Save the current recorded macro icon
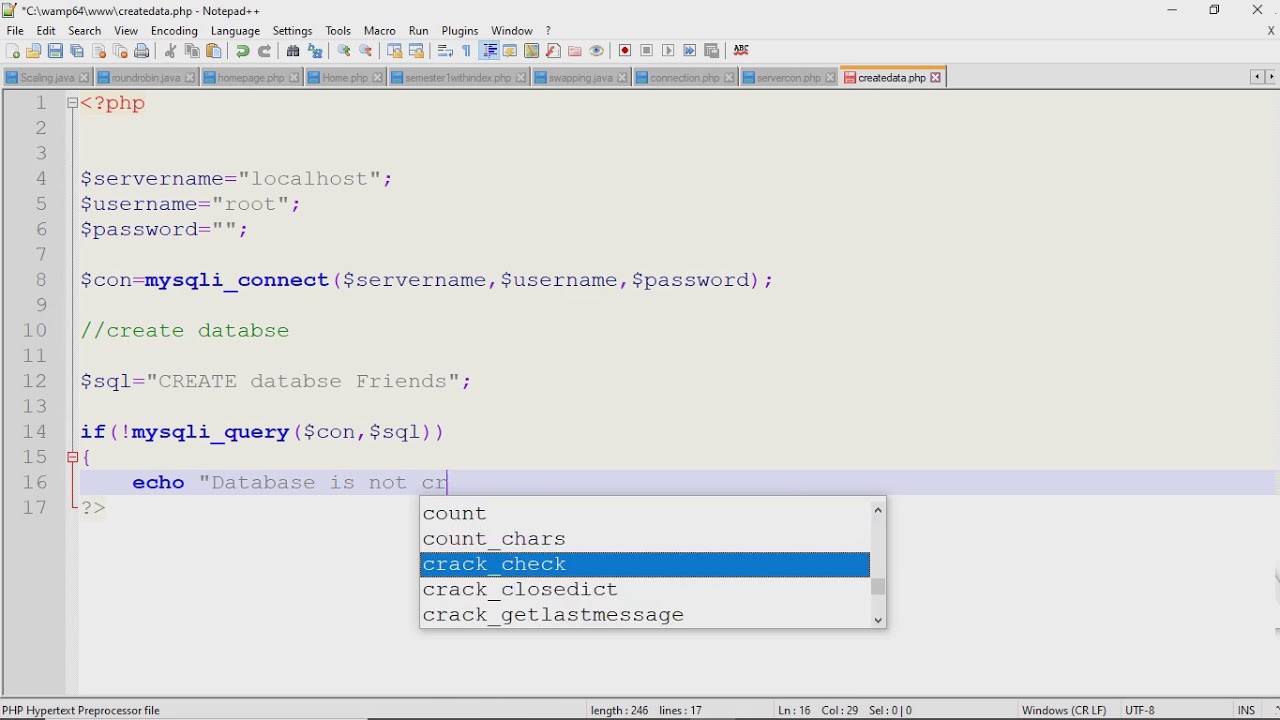Image resolution: width=1280 pixels, height=720 pixels. (x=711, y=51)
